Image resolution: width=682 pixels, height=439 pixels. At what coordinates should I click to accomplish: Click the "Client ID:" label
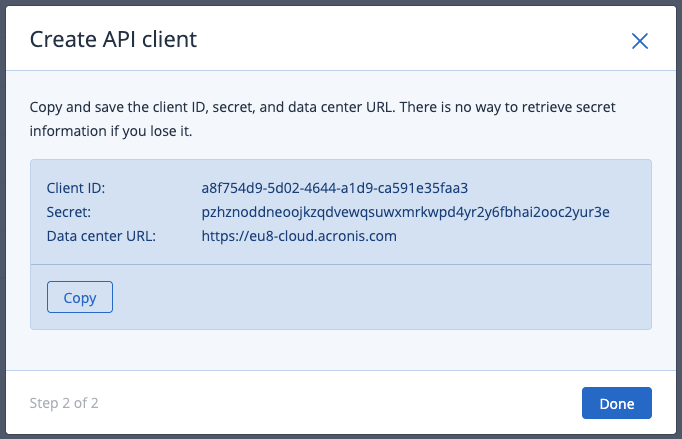click(76, 188)
